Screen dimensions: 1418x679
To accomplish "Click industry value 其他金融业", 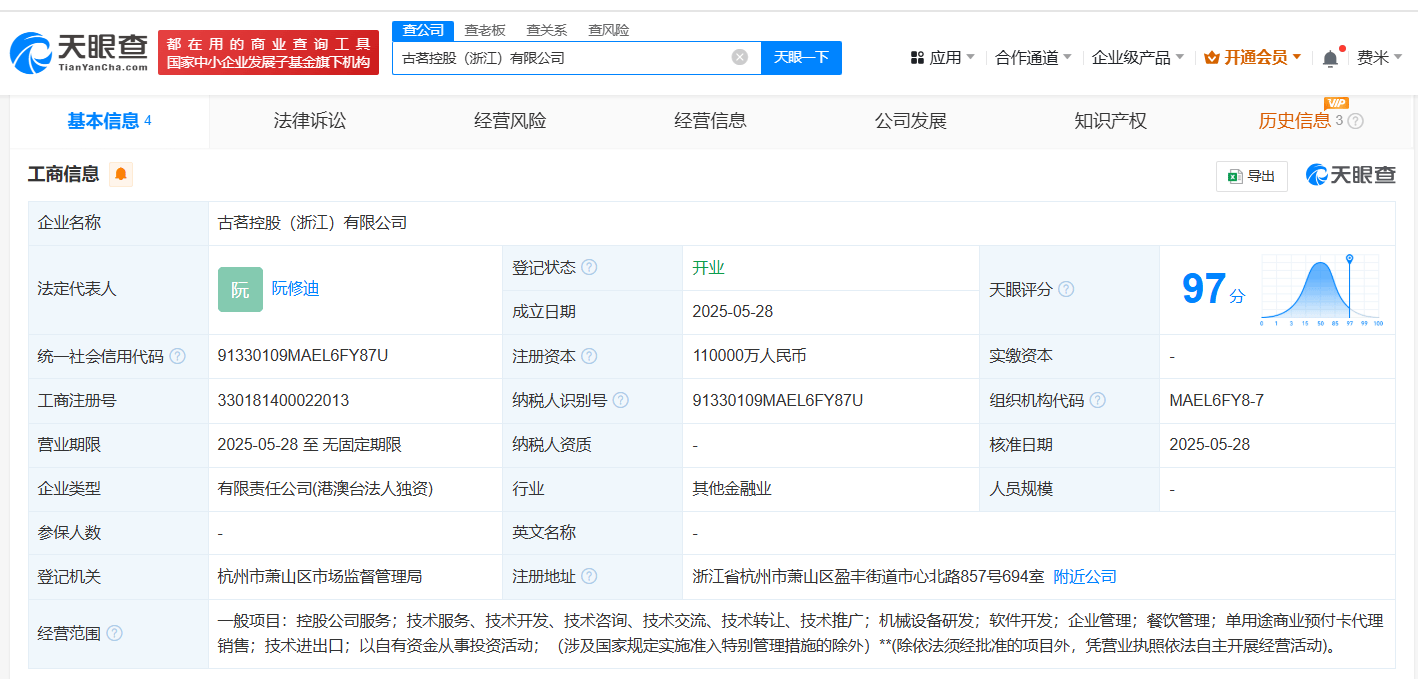I will click(732, 488).
